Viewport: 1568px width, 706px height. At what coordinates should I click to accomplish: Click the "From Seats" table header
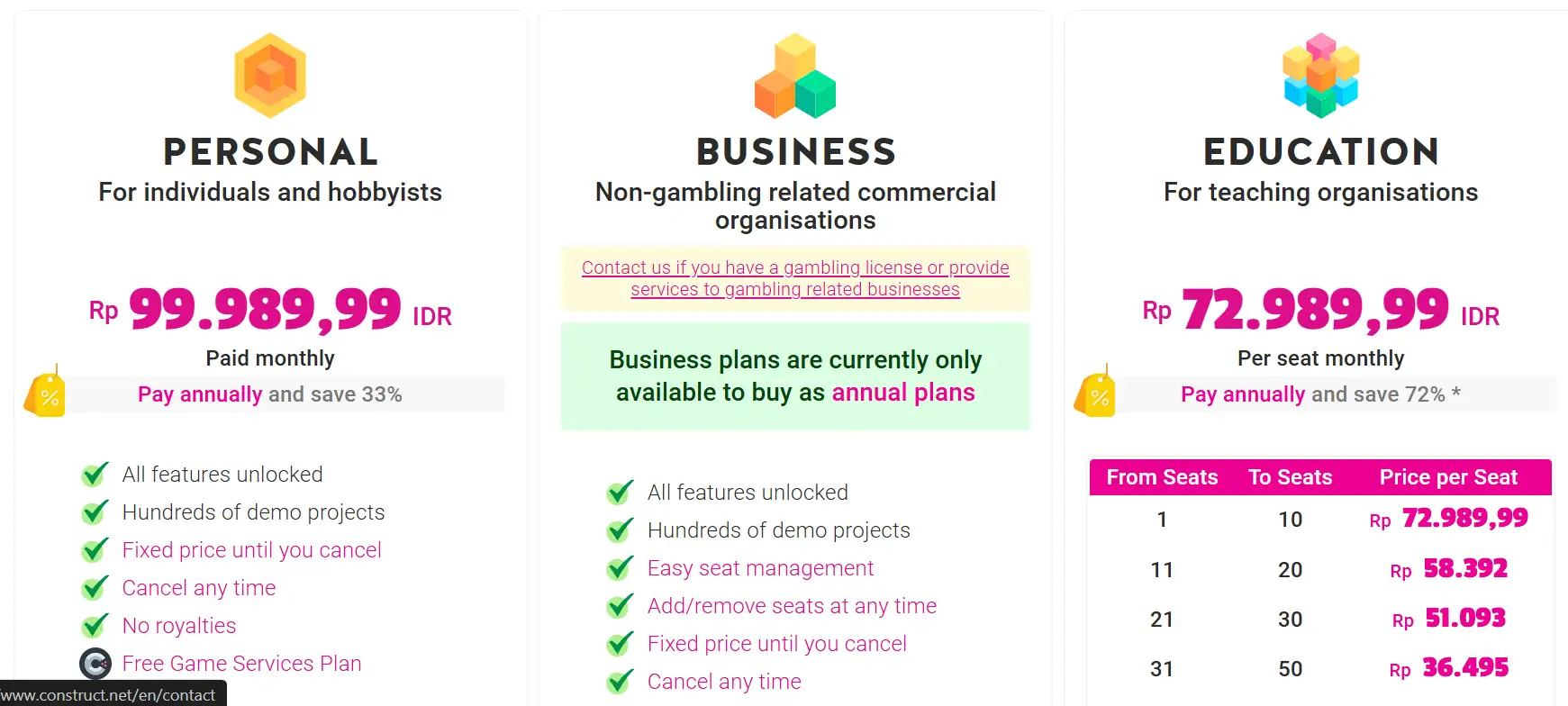(x=1162, y=477)
